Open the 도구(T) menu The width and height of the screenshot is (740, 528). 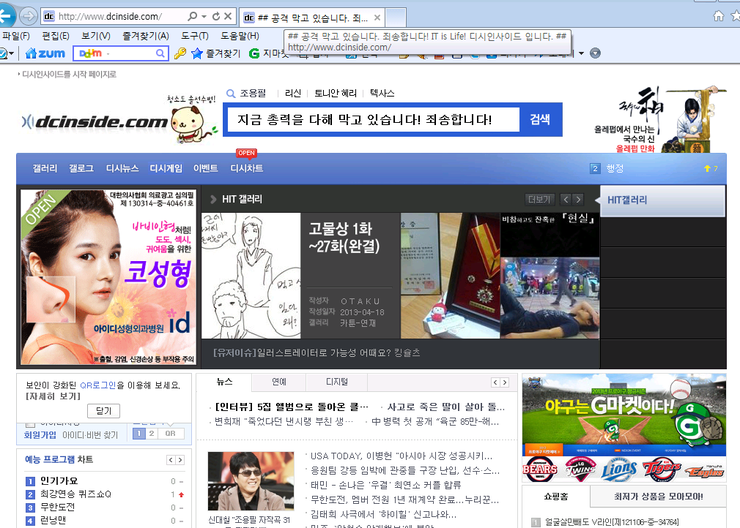coord(194,36)
